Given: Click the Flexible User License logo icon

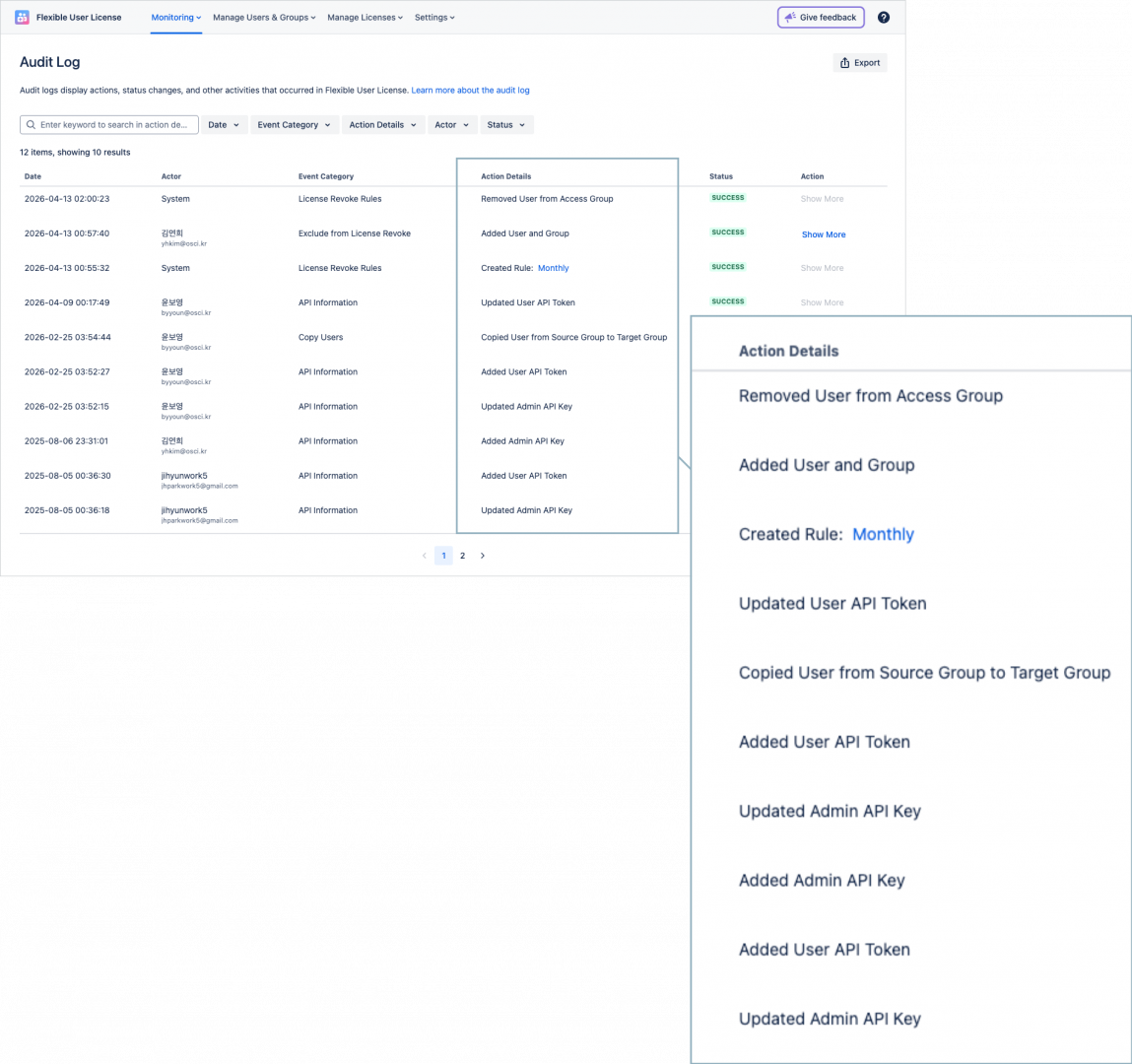Looking at the screenshot, I should pyautogui.click(x=22, y=18).
